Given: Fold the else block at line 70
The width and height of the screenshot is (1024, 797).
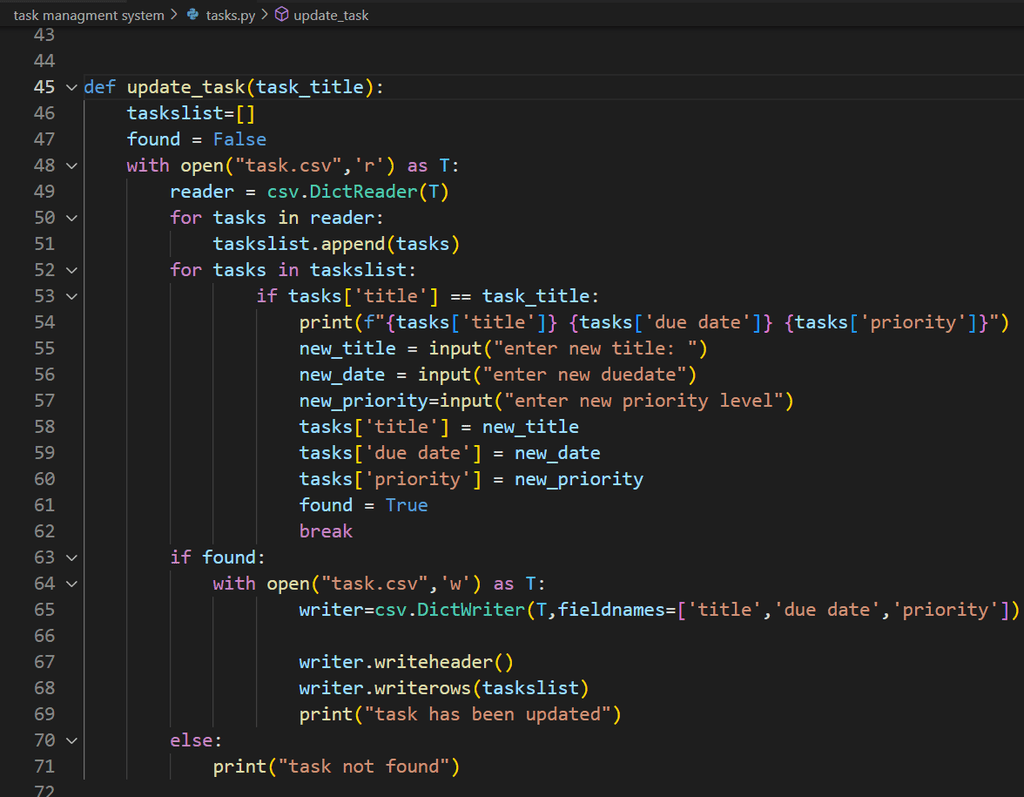Looking at the screenshot, I should click(71, 740).
